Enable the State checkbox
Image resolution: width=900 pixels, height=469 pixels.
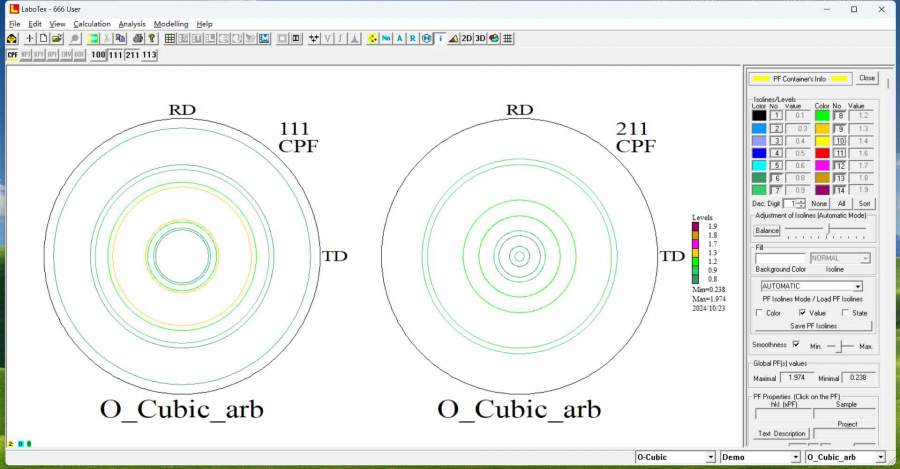tap(845, 313)
